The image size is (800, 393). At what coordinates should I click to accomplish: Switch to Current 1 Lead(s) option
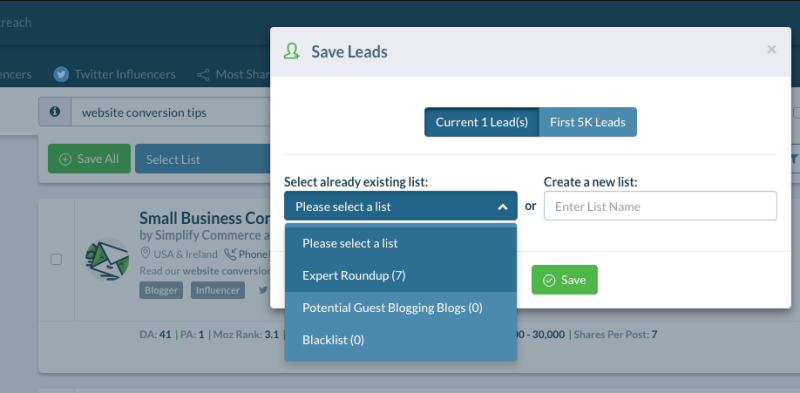coord(482,122)
